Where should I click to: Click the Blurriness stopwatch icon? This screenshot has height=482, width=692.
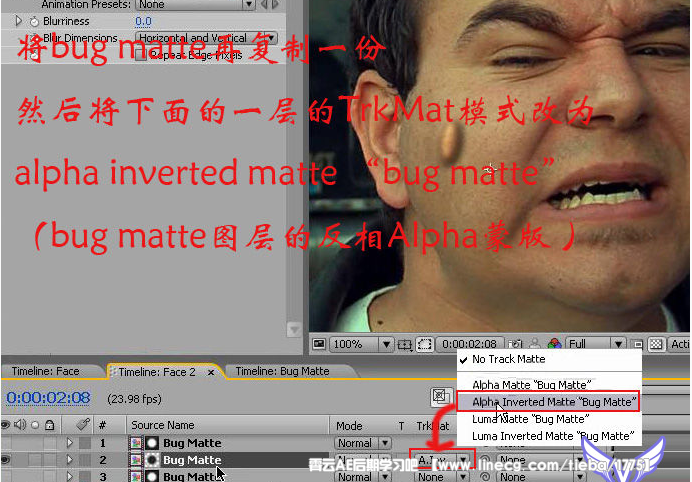click(33, 20)
